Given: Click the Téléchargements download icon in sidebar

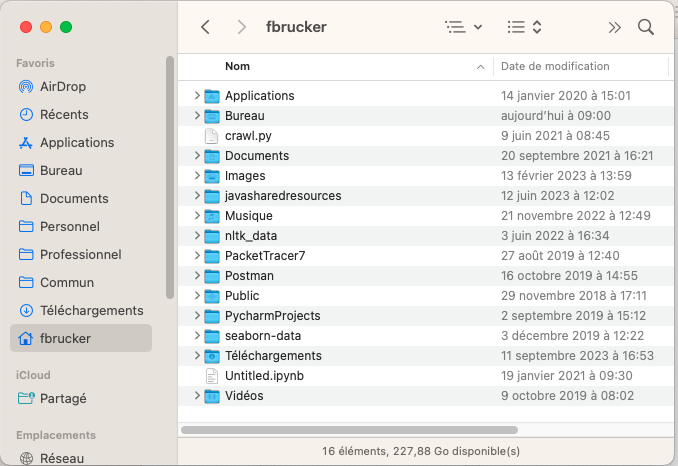Looking at the screenshot, I should (26, 310).
